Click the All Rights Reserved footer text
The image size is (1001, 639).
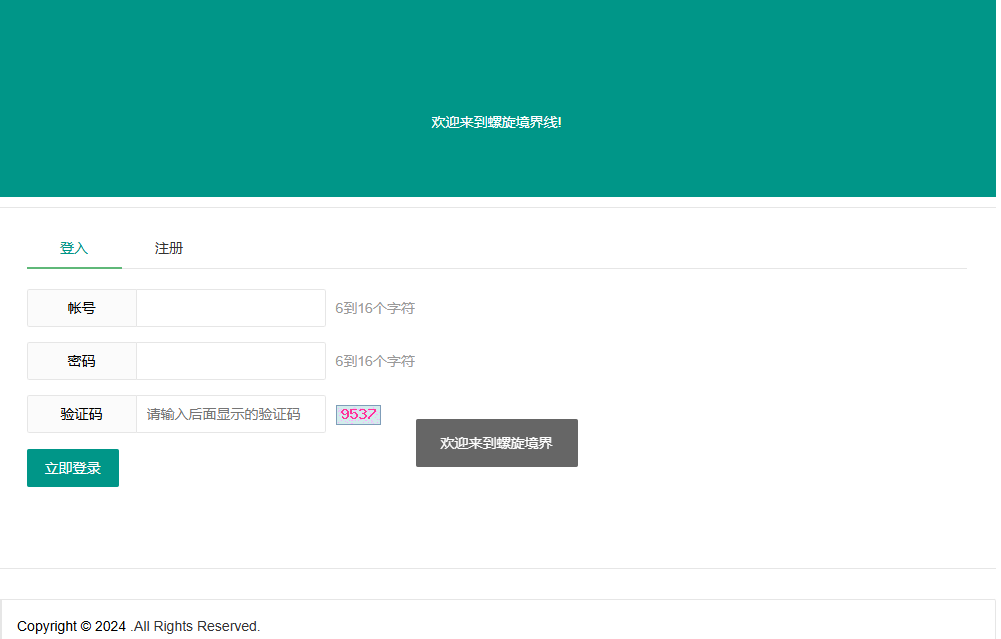point(196,626)
